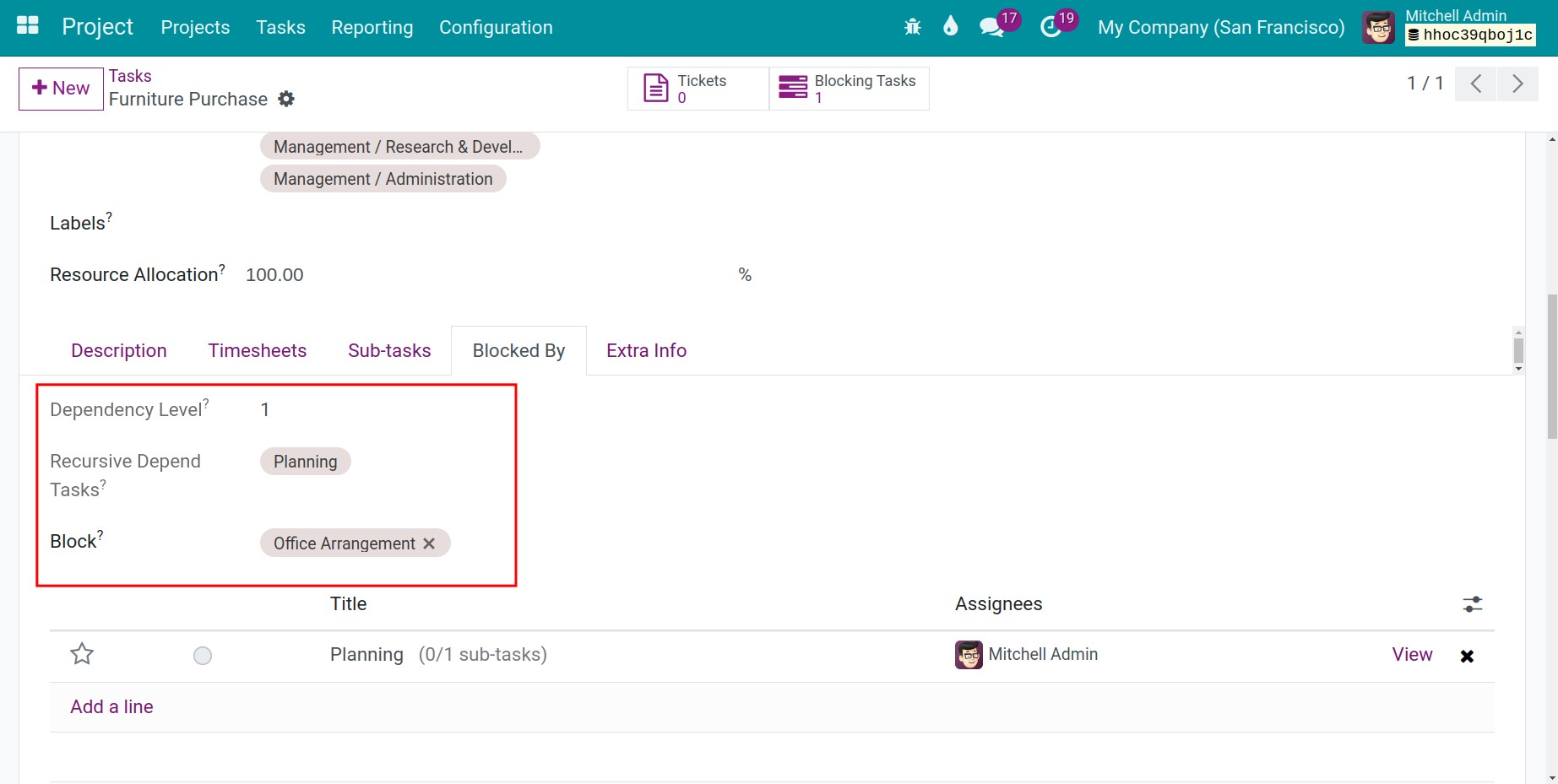Click the debug bug icon

point(912,27)
